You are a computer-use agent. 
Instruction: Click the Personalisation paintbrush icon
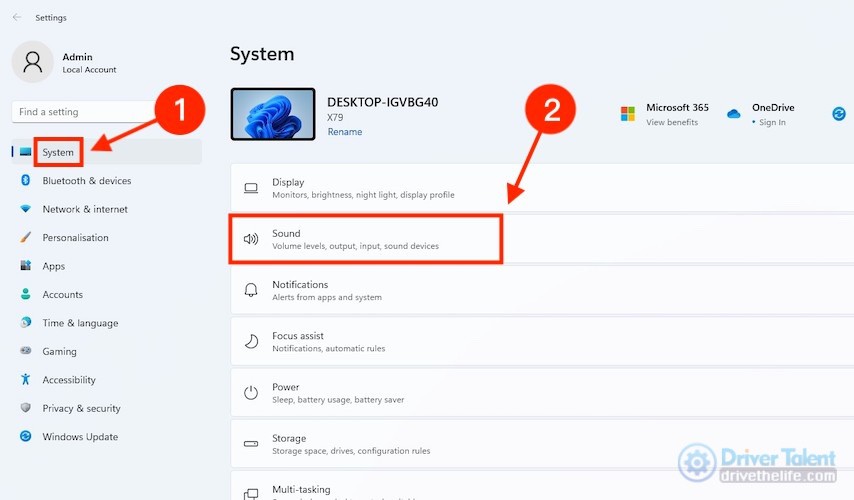click(x=26, y=237)
